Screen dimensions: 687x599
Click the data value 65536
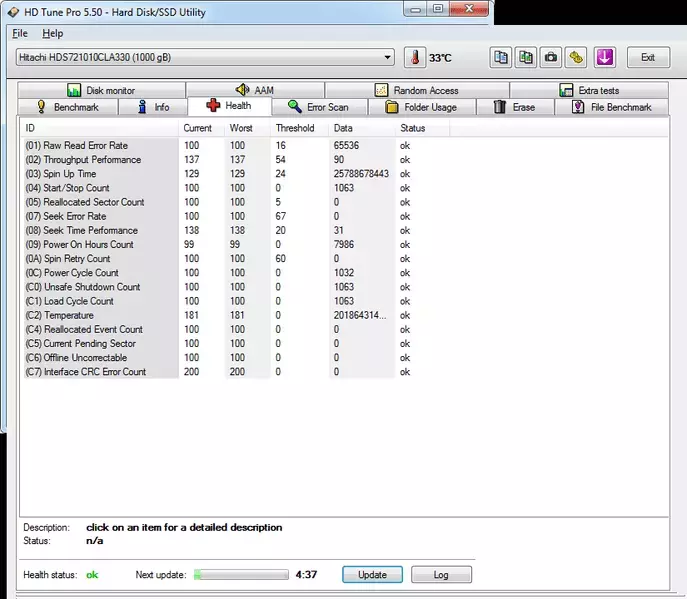point(346,145)
